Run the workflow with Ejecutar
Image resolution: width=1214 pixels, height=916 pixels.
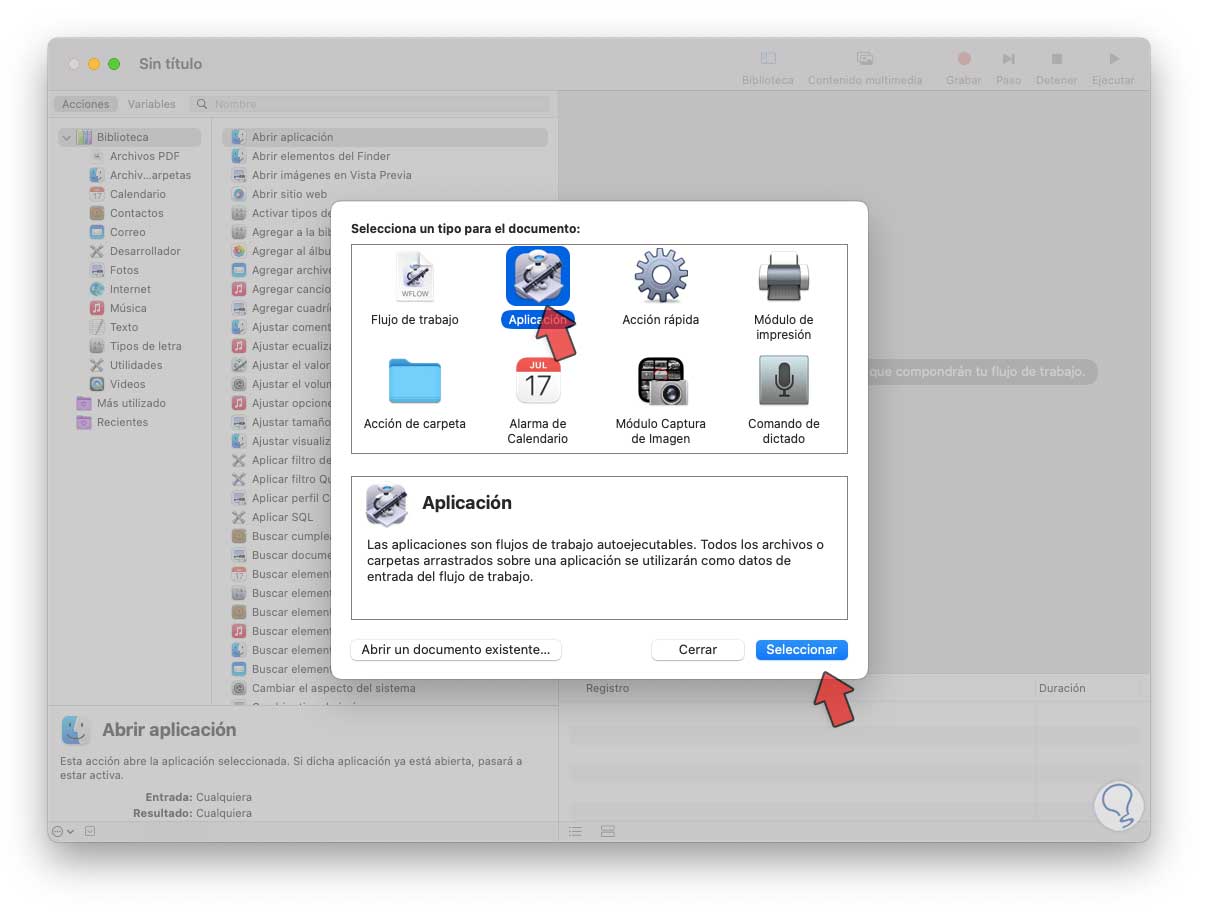tap(1113, 59)
